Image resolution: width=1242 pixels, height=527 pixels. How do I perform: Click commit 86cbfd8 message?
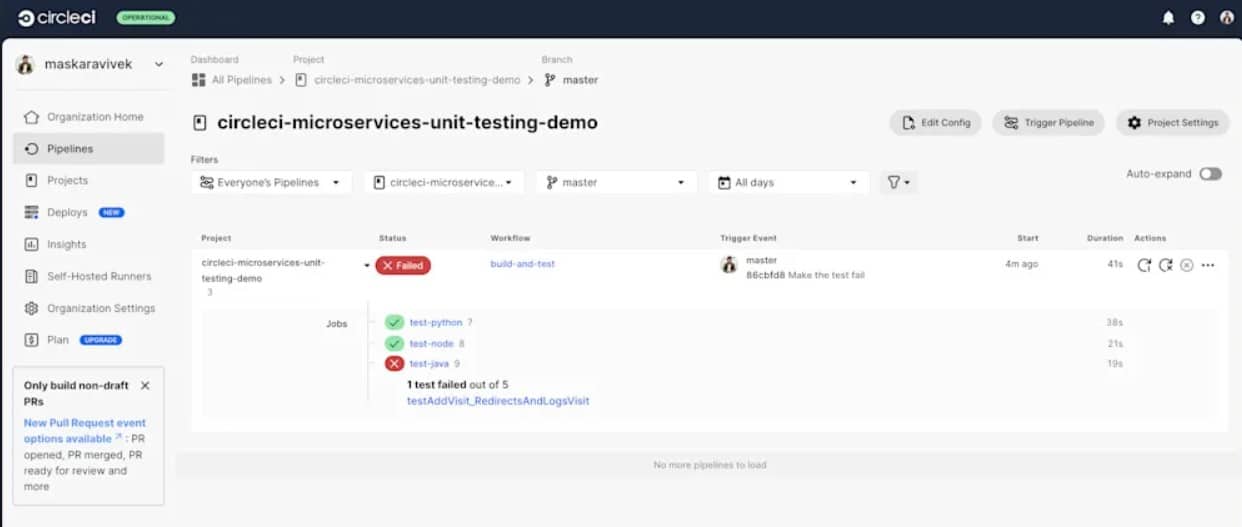[826, 275]
